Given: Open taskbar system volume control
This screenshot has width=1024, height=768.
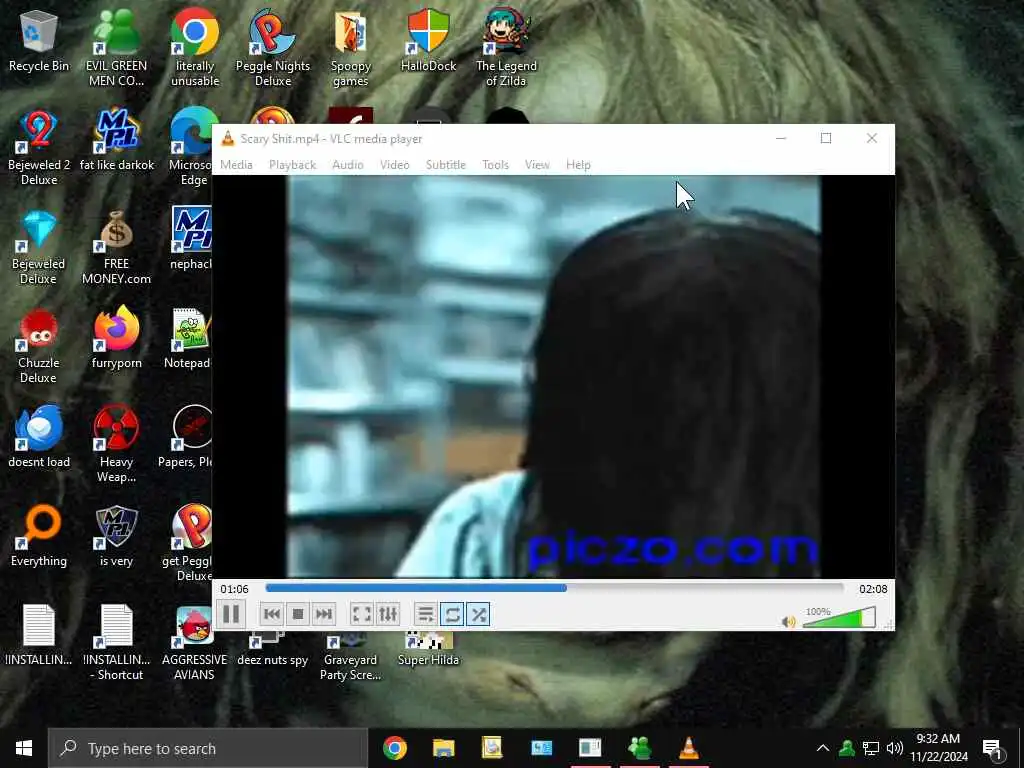Looking at the screenshot, I should (x=895, y=748).
